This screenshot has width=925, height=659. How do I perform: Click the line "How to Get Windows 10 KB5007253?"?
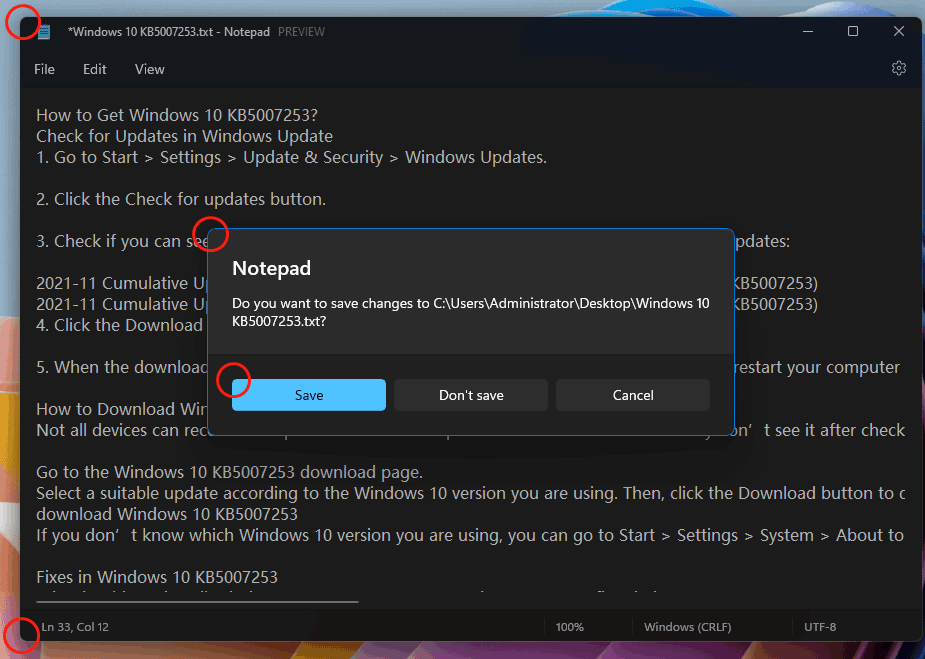point(177,115)
